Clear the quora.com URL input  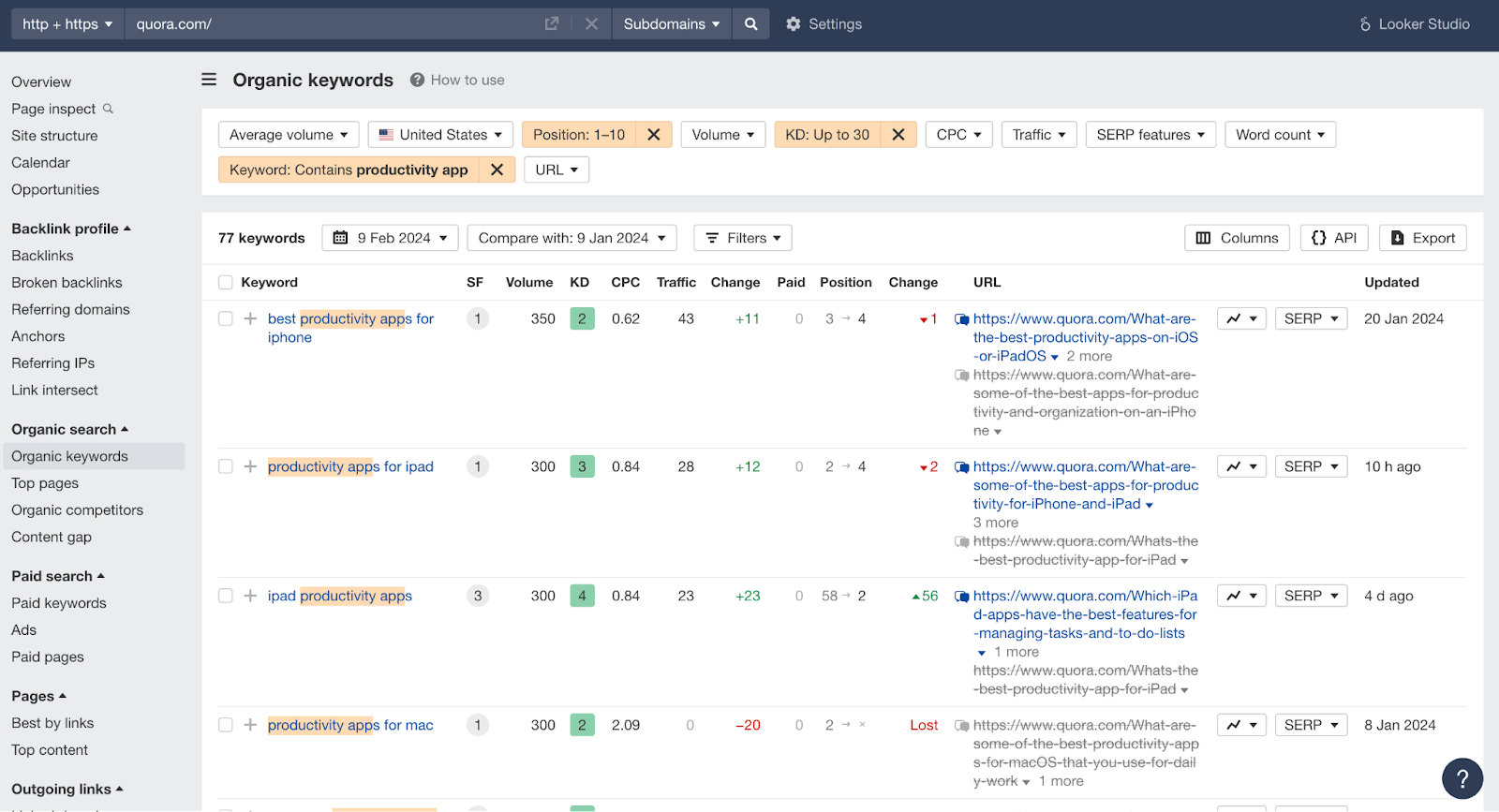tap(591, 24)
